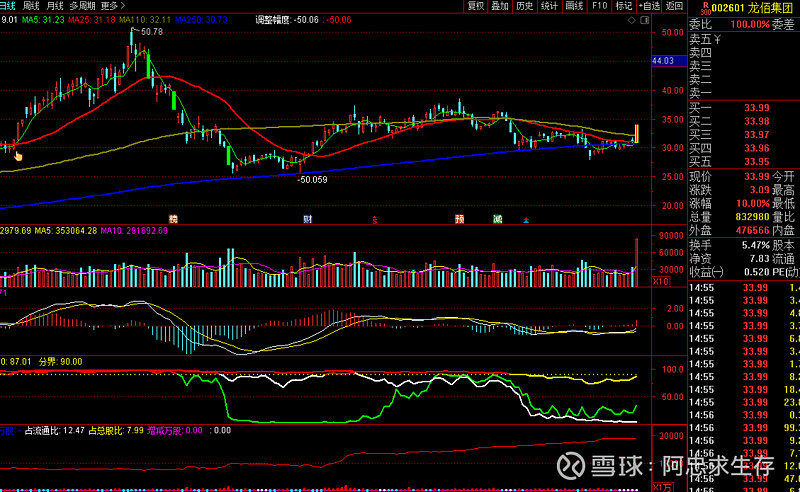
Task: Click the 调整幅度: -50.06 label
Action: tap(287, 20)
